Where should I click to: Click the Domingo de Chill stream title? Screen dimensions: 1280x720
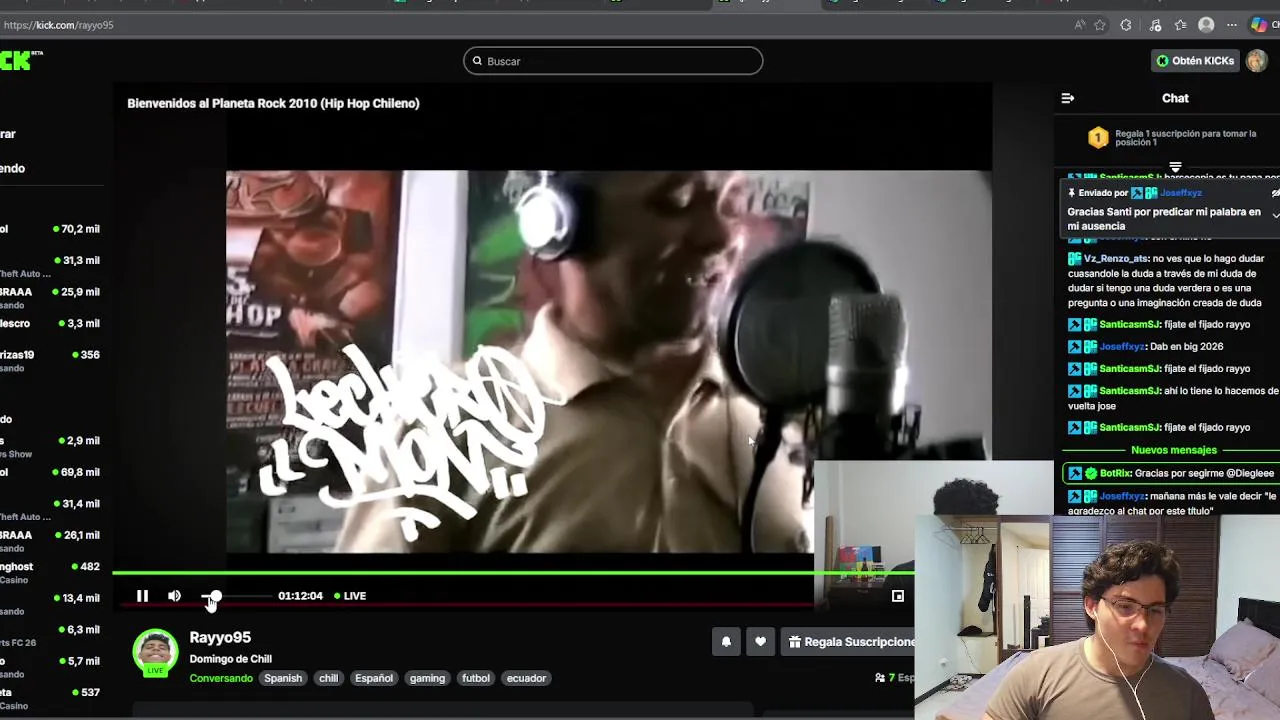231,659
